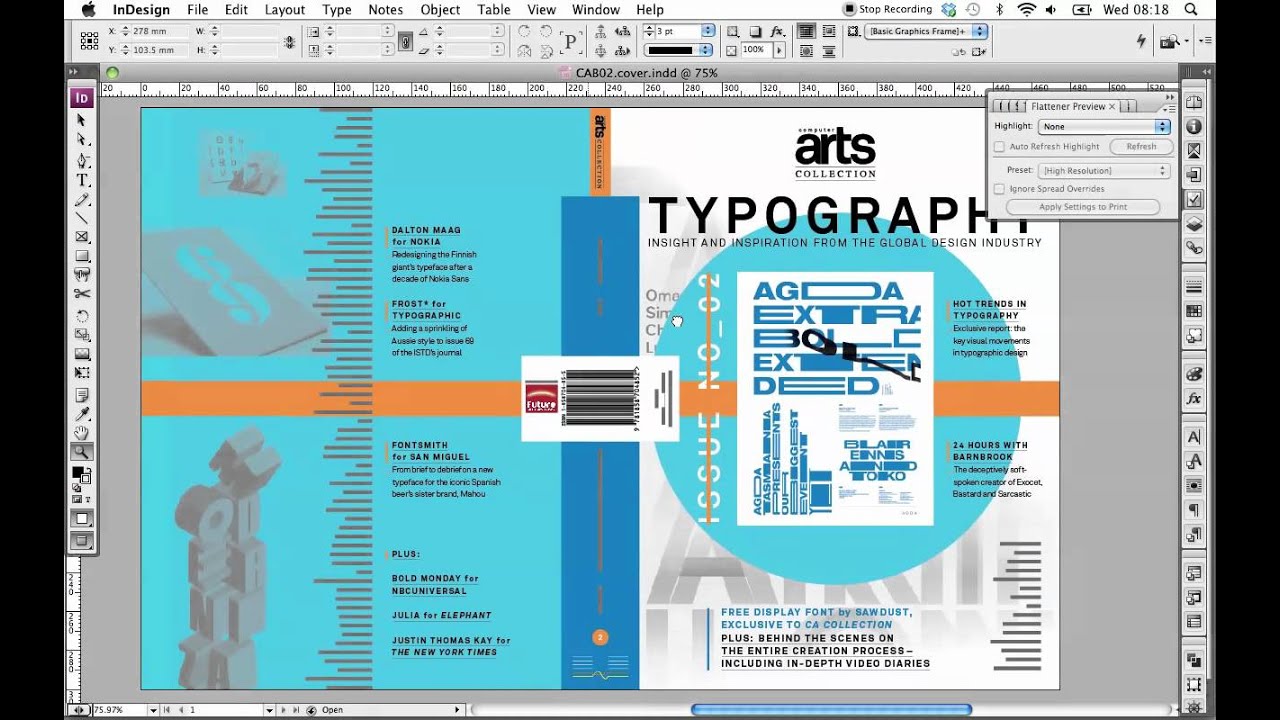Viewport: 1280px width, 720px height.
Task: Choose the Rectangle Frame tool
Action: click(x=82, y=237)
